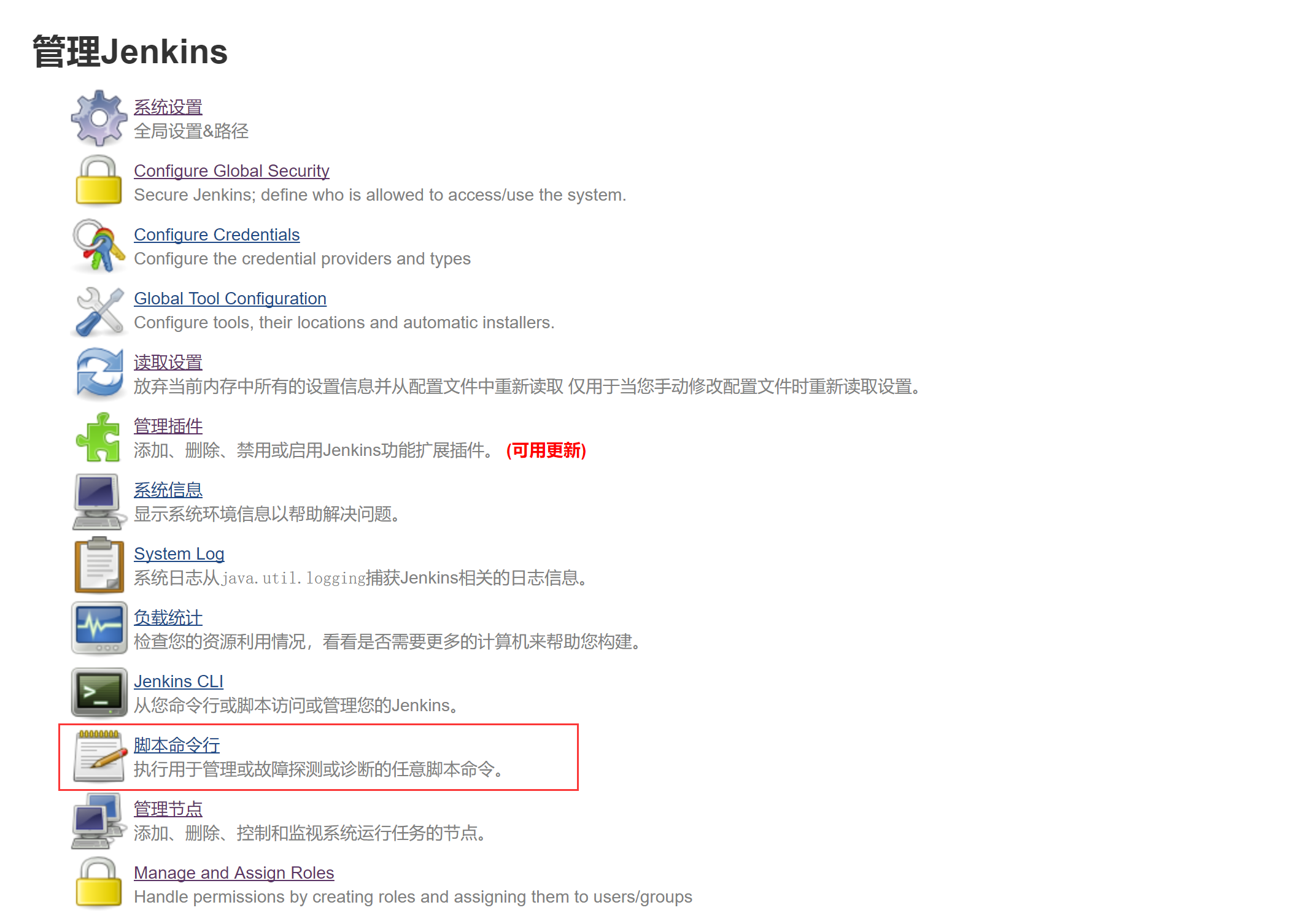Screen dimensions: 1316x921
Task: Click the clipboard icon for System Log
Action: pos(99,565)
